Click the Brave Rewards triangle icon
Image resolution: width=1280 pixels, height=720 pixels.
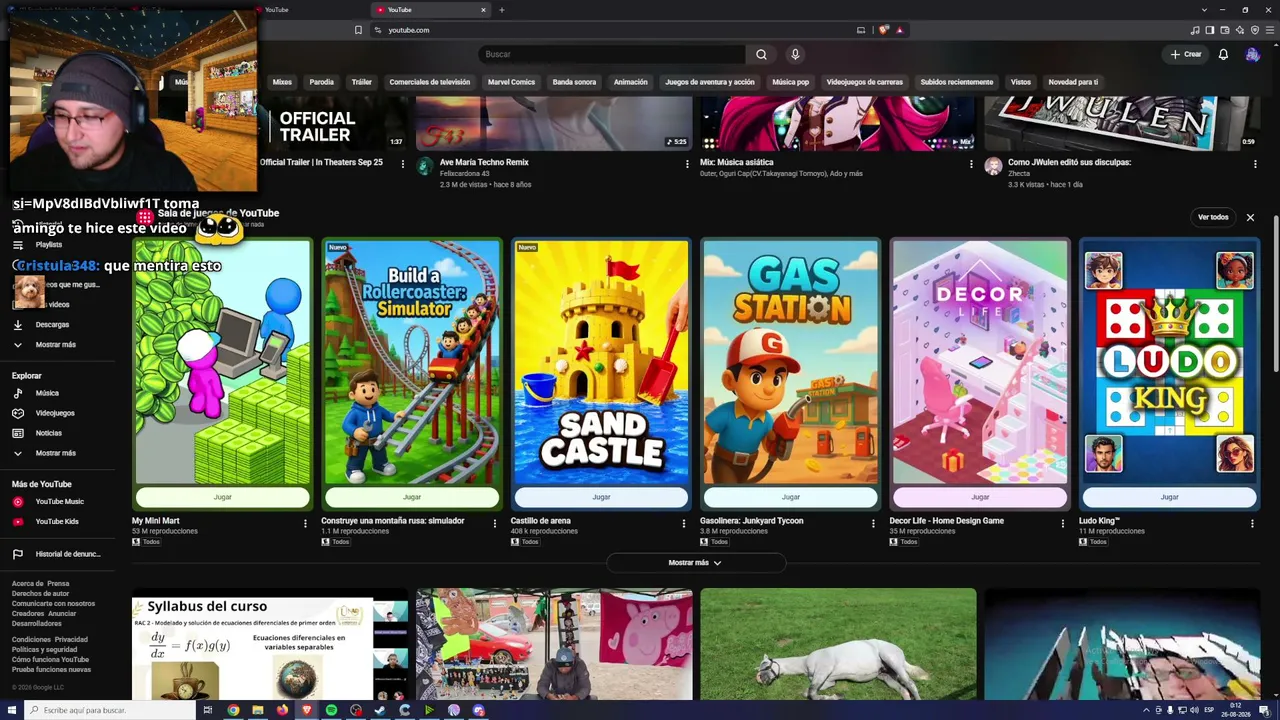pyautogui.click(x=899, y=30)
